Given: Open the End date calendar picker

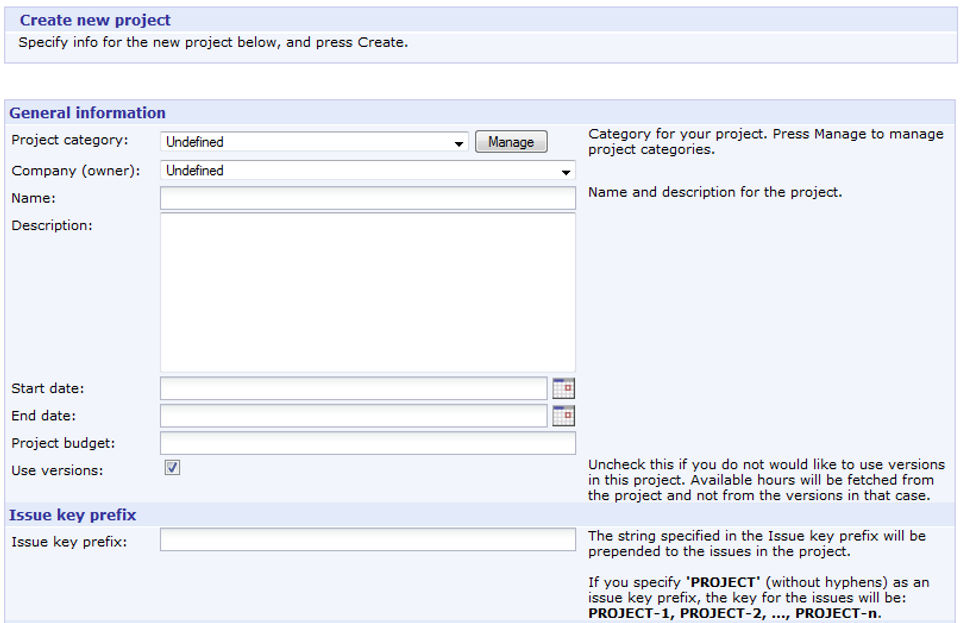Looking at the screenshot, I should pos(563,416).
